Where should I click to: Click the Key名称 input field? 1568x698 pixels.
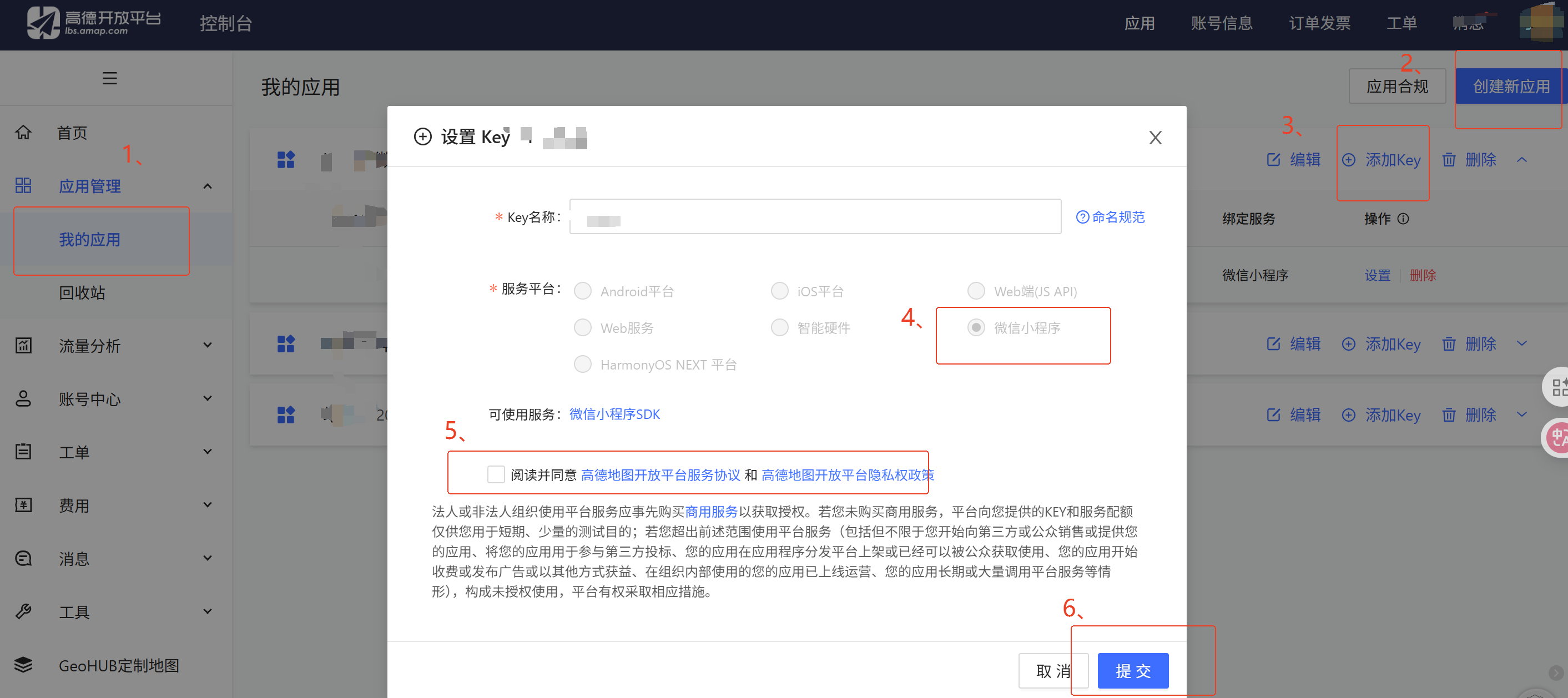pos(815,216)
